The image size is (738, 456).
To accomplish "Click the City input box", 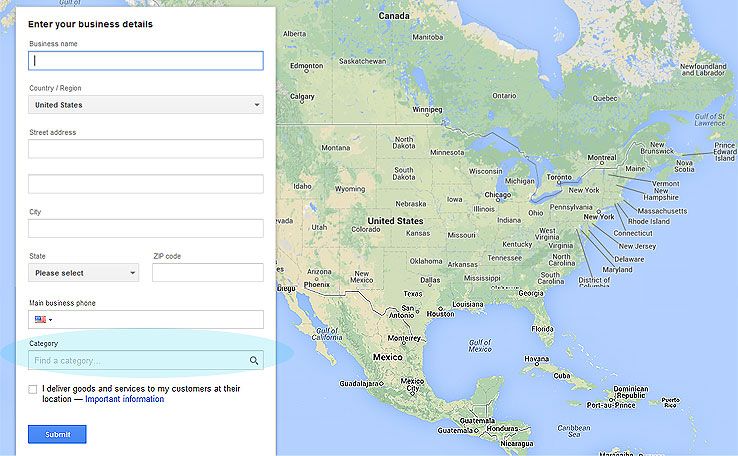I will pyautogui.click(x=146, y=228).
